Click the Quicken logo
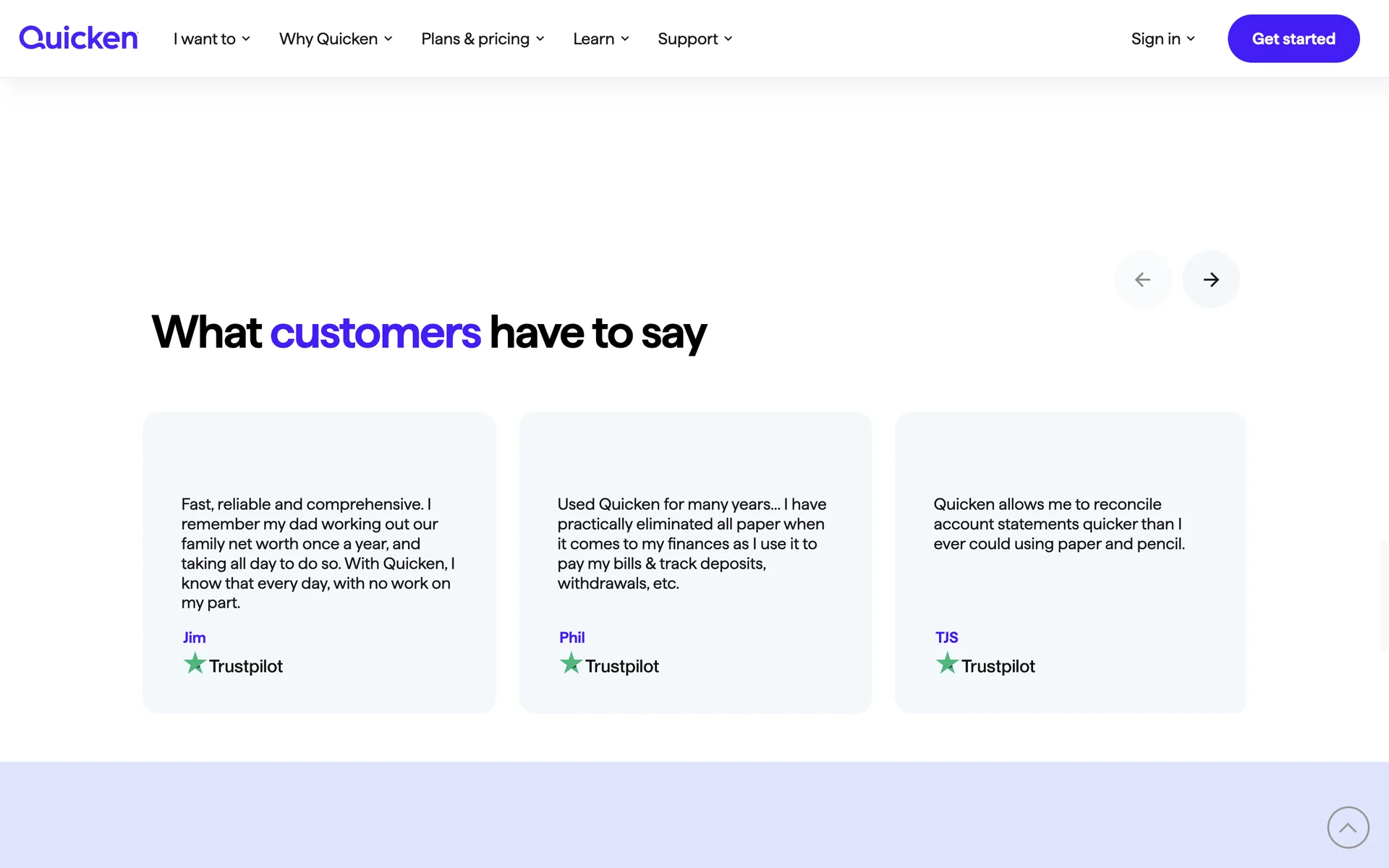 78,38
